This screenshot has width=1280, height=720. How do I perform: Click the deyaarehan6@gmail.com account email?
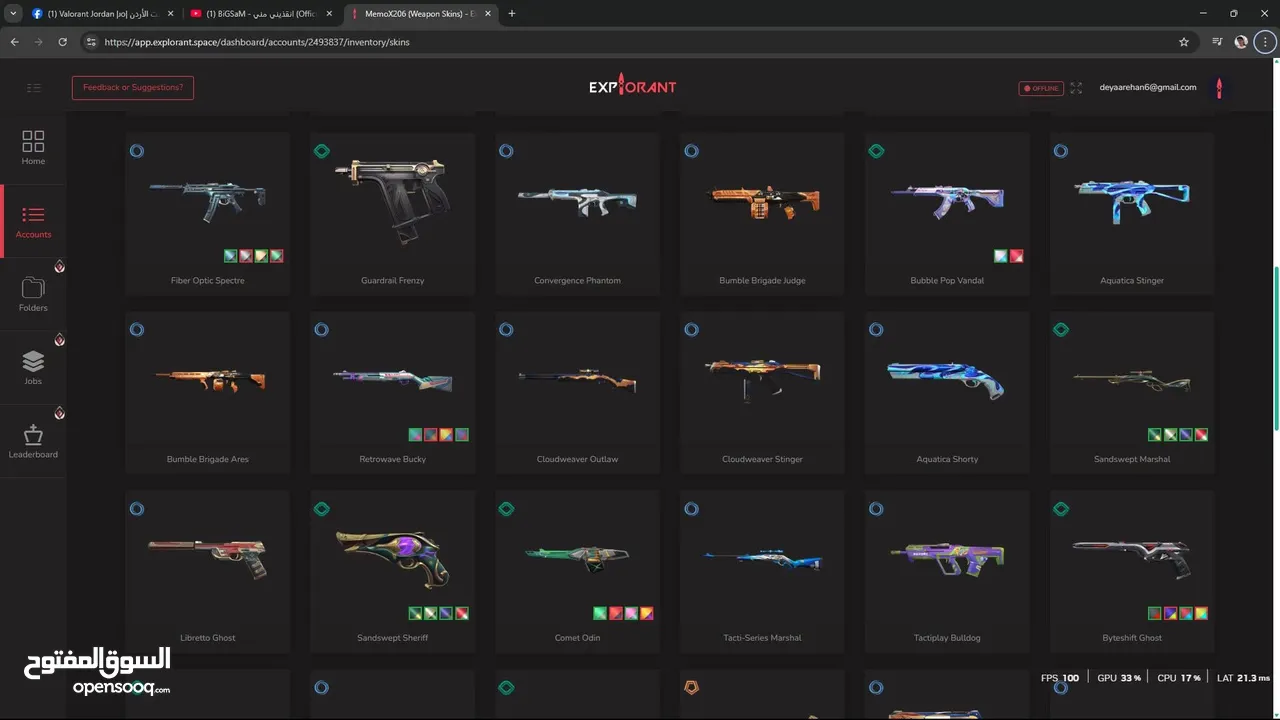[x=1148, y=87]
